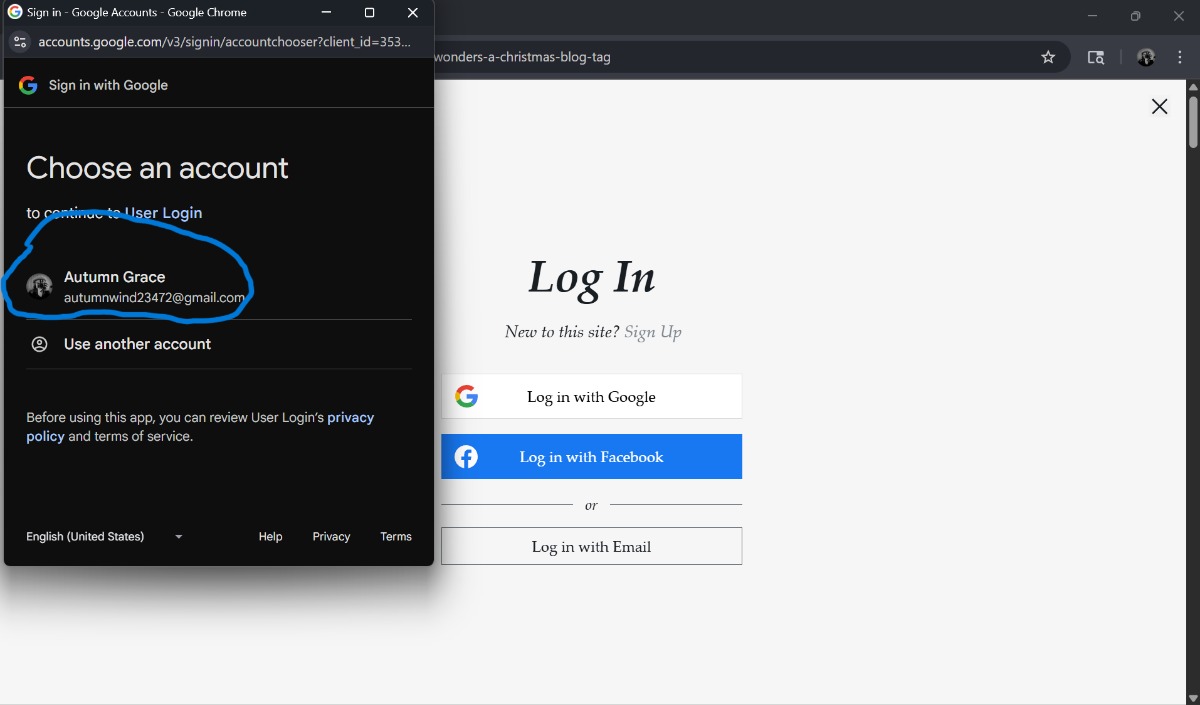1200x705 pixels.
Task: Click the Google logo beside Sign in with Google
Action: (28, 85)
